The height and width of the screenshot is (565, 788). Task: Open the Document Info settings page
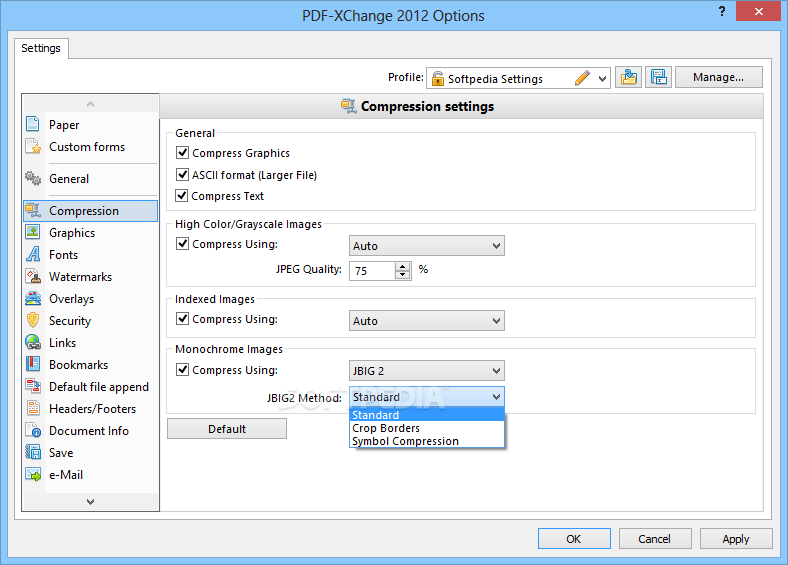tap(89, 431)
